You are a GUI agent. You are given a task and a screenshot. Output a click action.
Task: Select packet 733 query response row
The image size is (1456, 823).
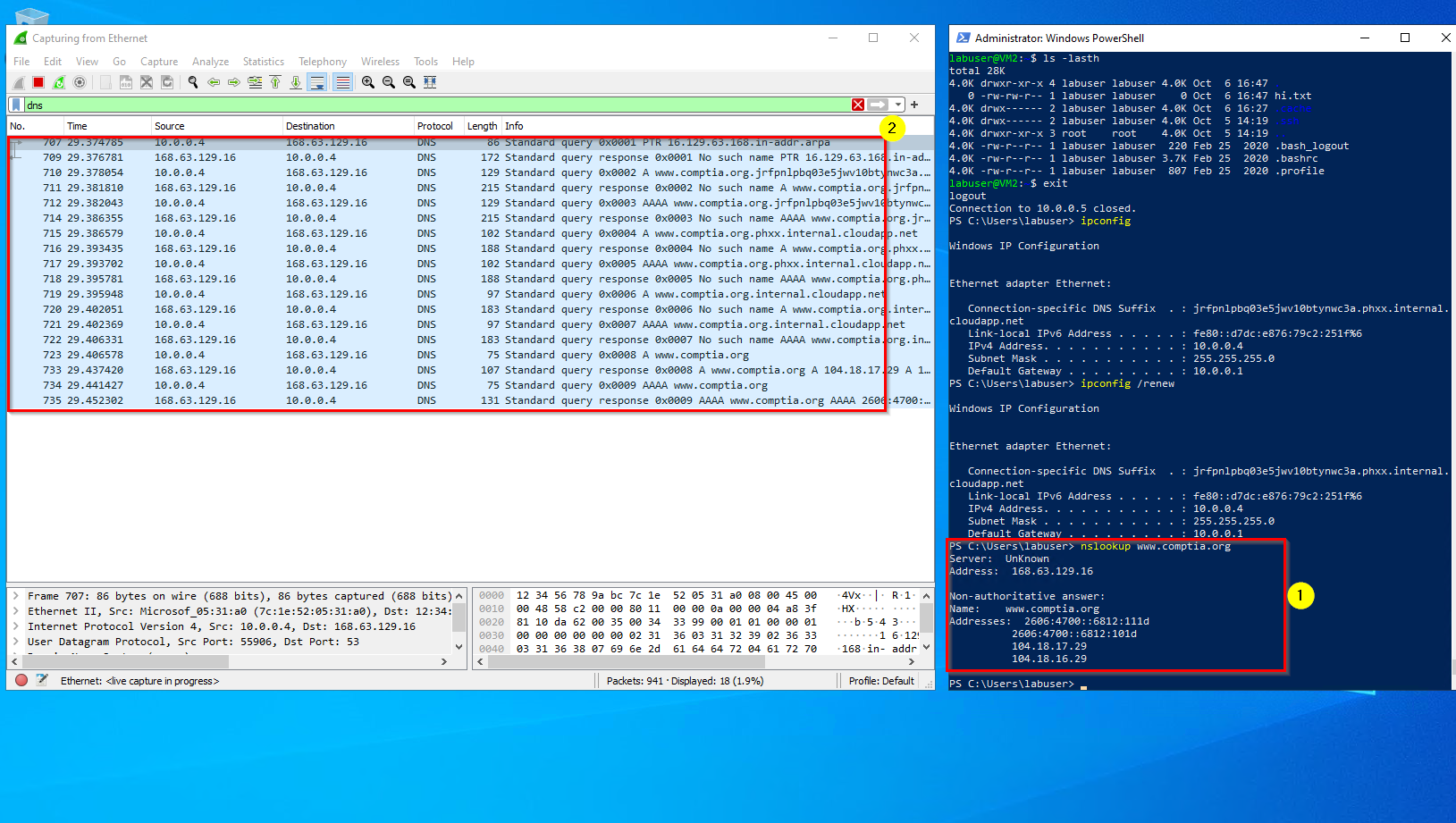pyautogui.click(x=470, y=370)
